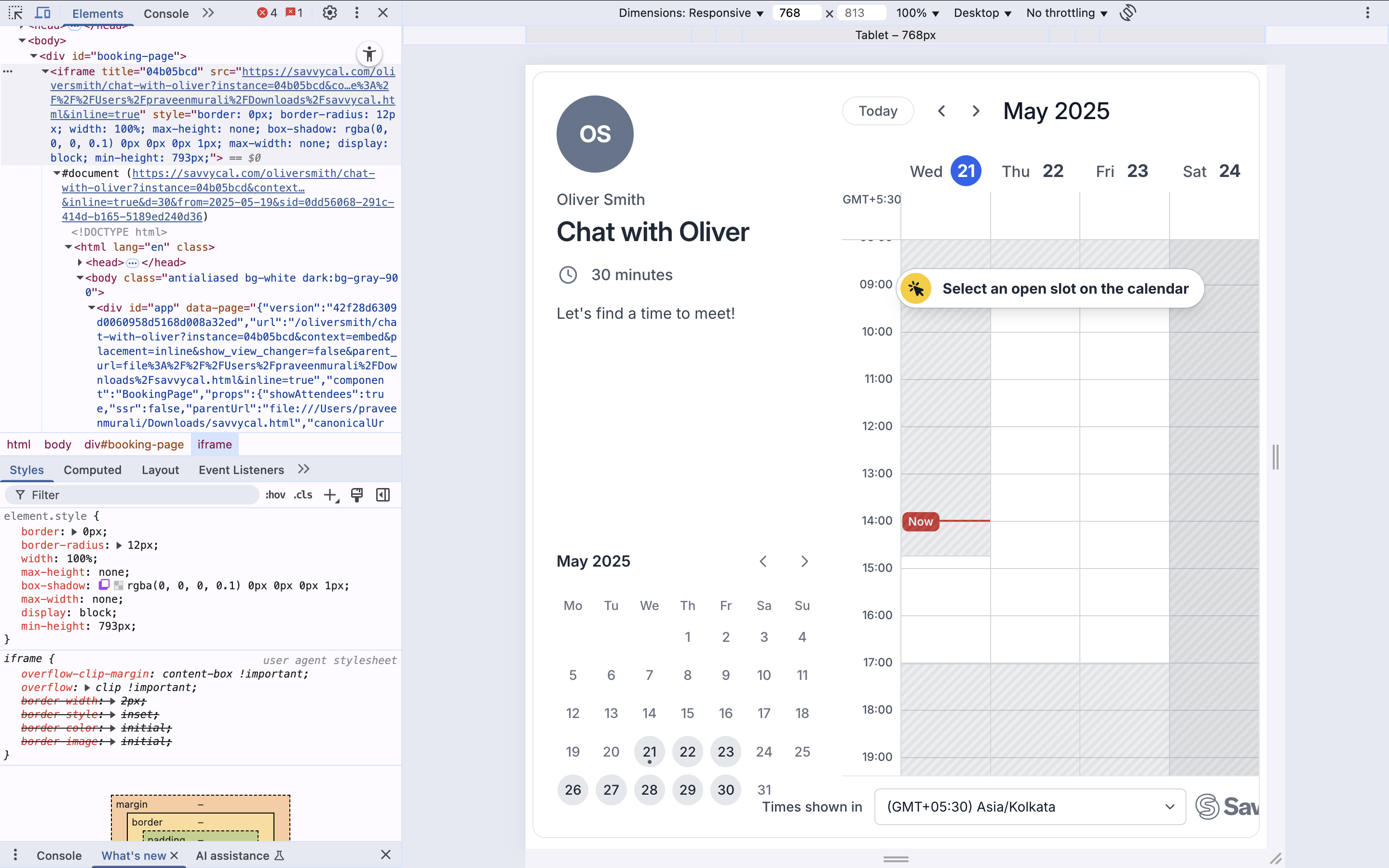Toggle the .cls class editor button
The image size is (1389, 868).
(x=303, y=495)
